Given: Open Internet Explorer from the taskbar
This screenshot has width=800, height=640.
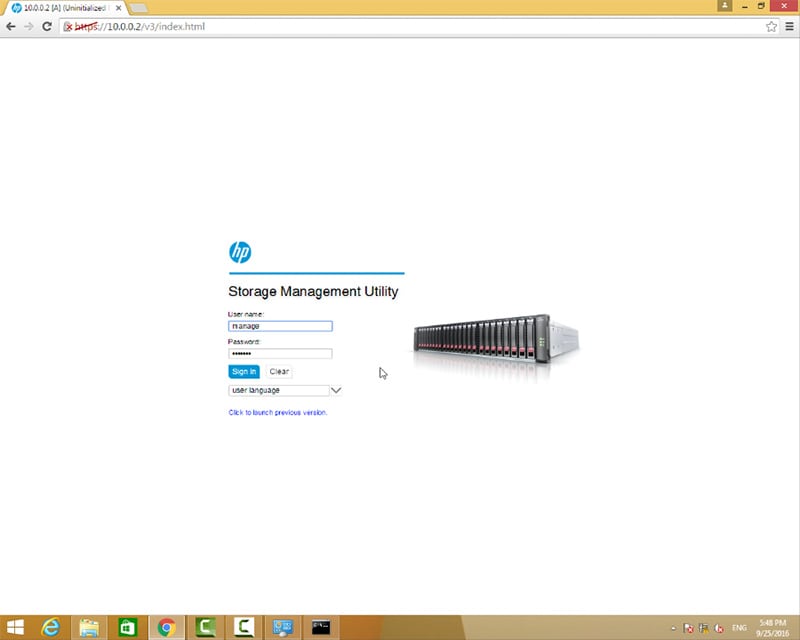Looking at the screenshot, I should 50,627.
